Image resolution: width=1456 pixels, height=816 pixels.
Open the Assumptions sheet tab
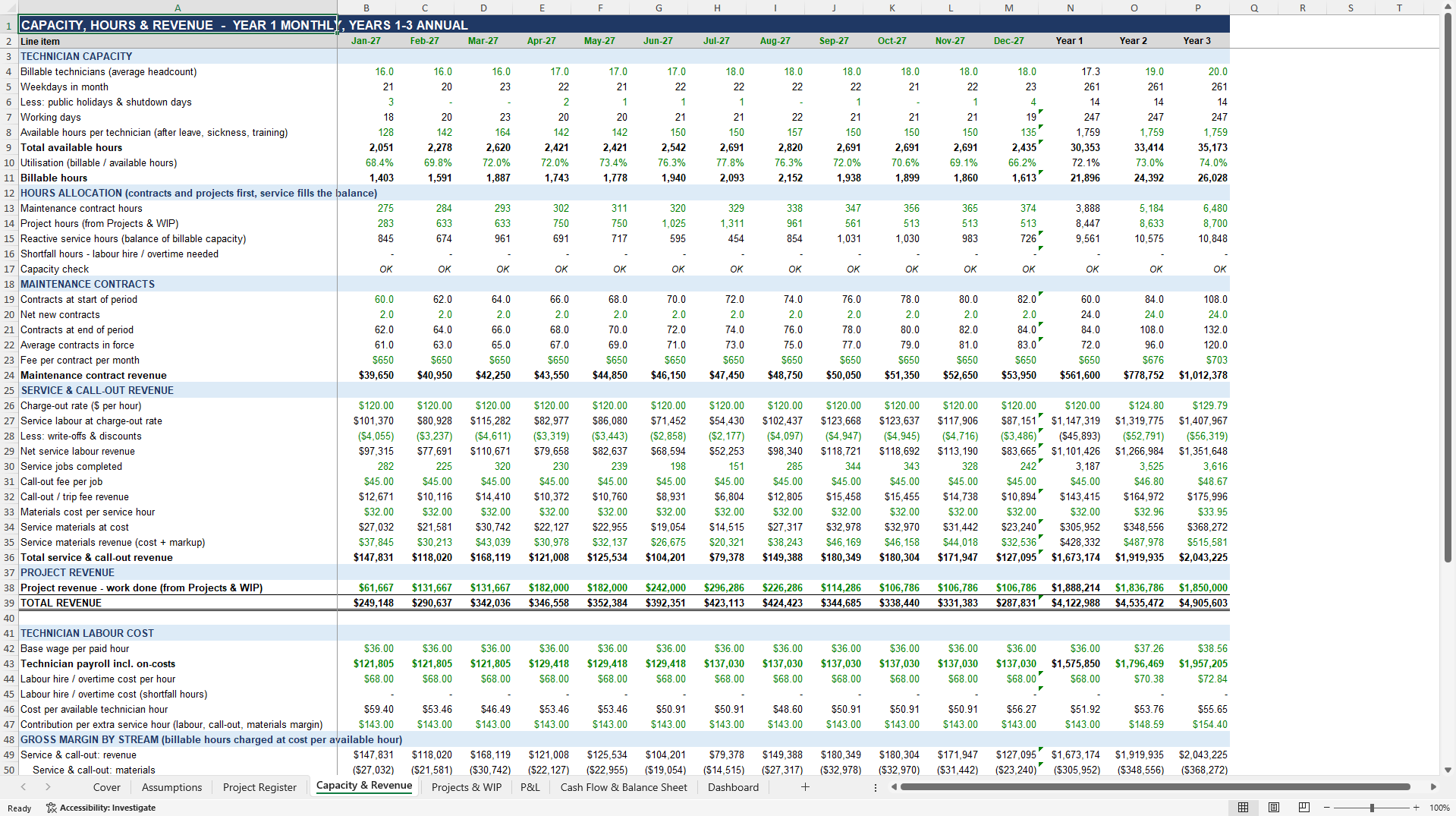172,787
